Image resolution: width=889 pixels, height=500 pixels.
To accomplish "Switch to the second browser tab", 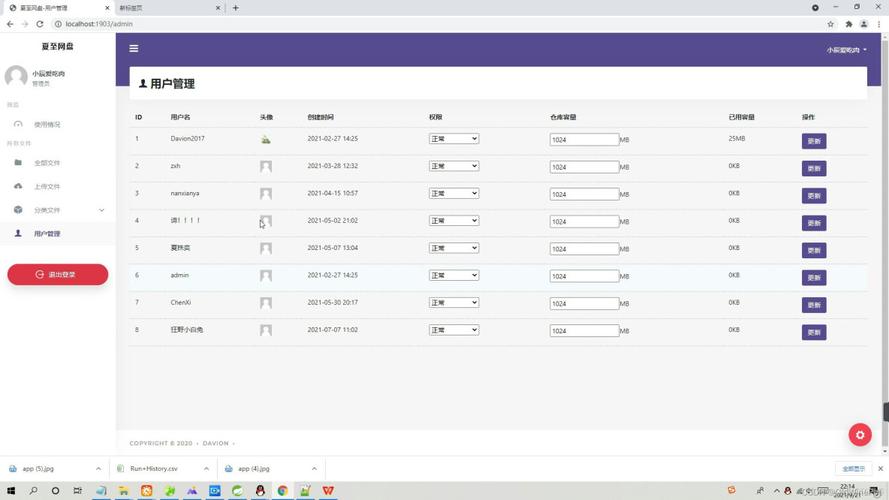I will [x=168, y=8].
